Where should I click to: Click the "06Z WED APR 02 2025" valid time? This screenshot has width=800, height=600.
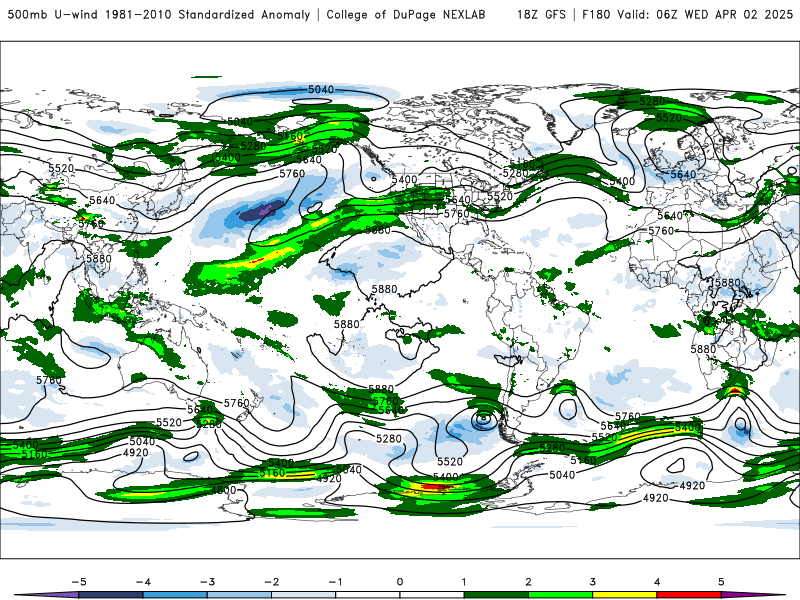click(724, 14)
